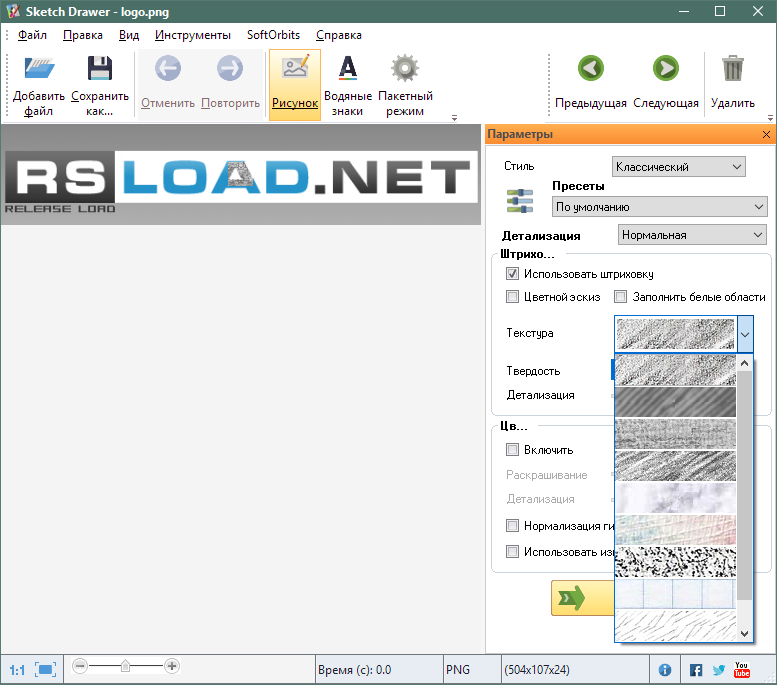
Task: Click the yellow run button with green arrow
Action: coord(583,598)
